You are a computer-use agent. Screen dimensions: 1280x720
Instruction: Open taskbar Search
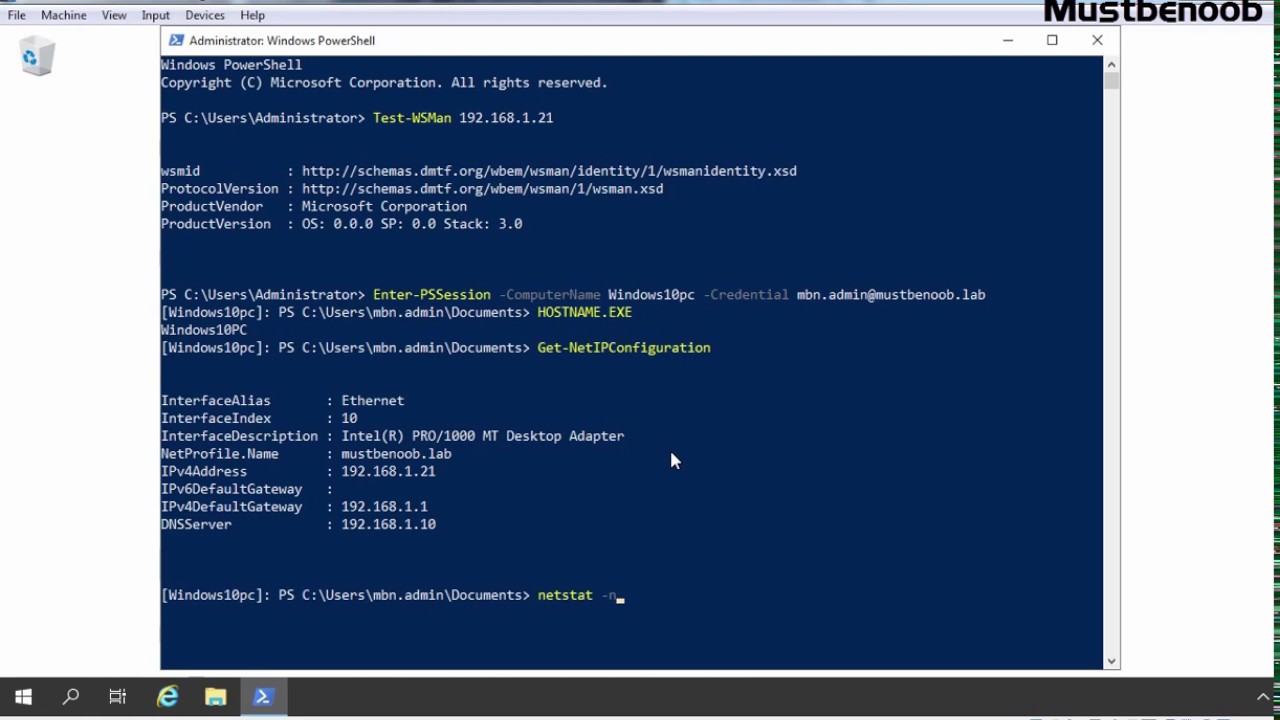71,697
